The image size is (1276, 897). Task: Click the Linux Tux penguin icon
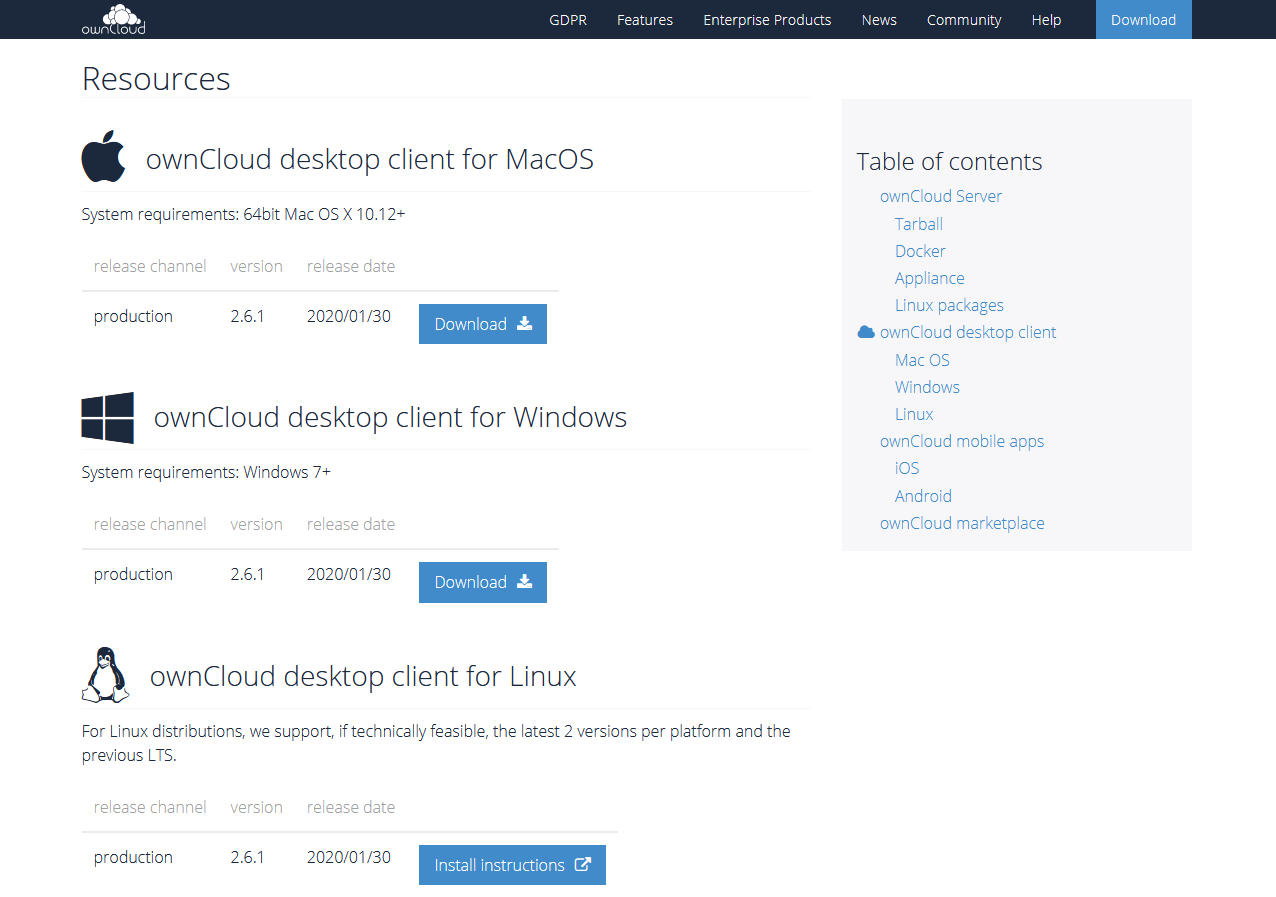coord(105,675)
